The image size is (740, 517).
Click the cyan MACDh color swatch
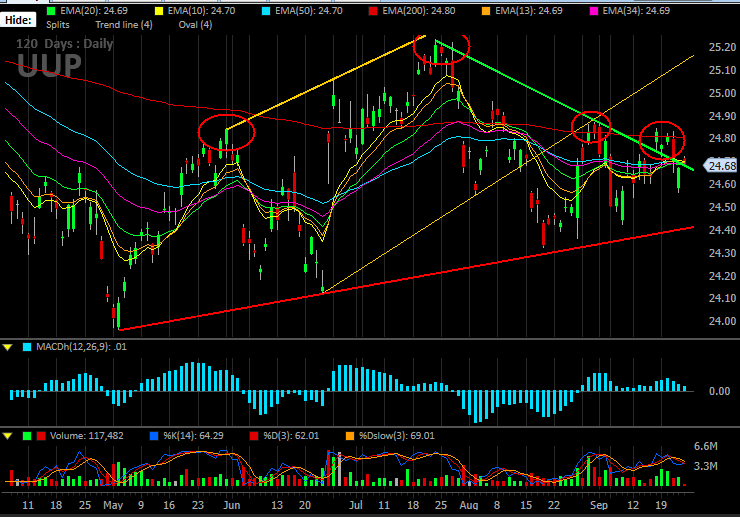tap(27, 347)
